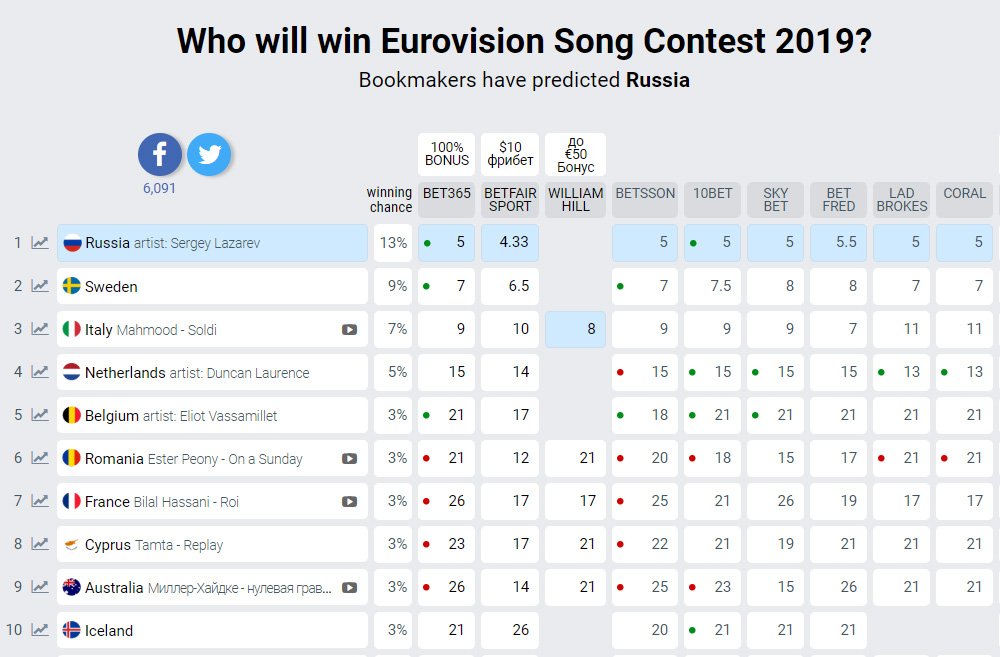
Task: Click the Betfair $10 фрибет offer
Action: coord(510,154)
